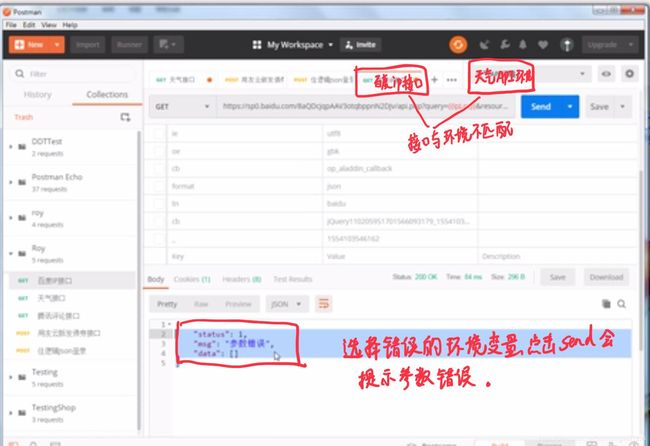Open the notifications bell icon
The height and width of the screenshot is (446, 650).
coord(523,44)
